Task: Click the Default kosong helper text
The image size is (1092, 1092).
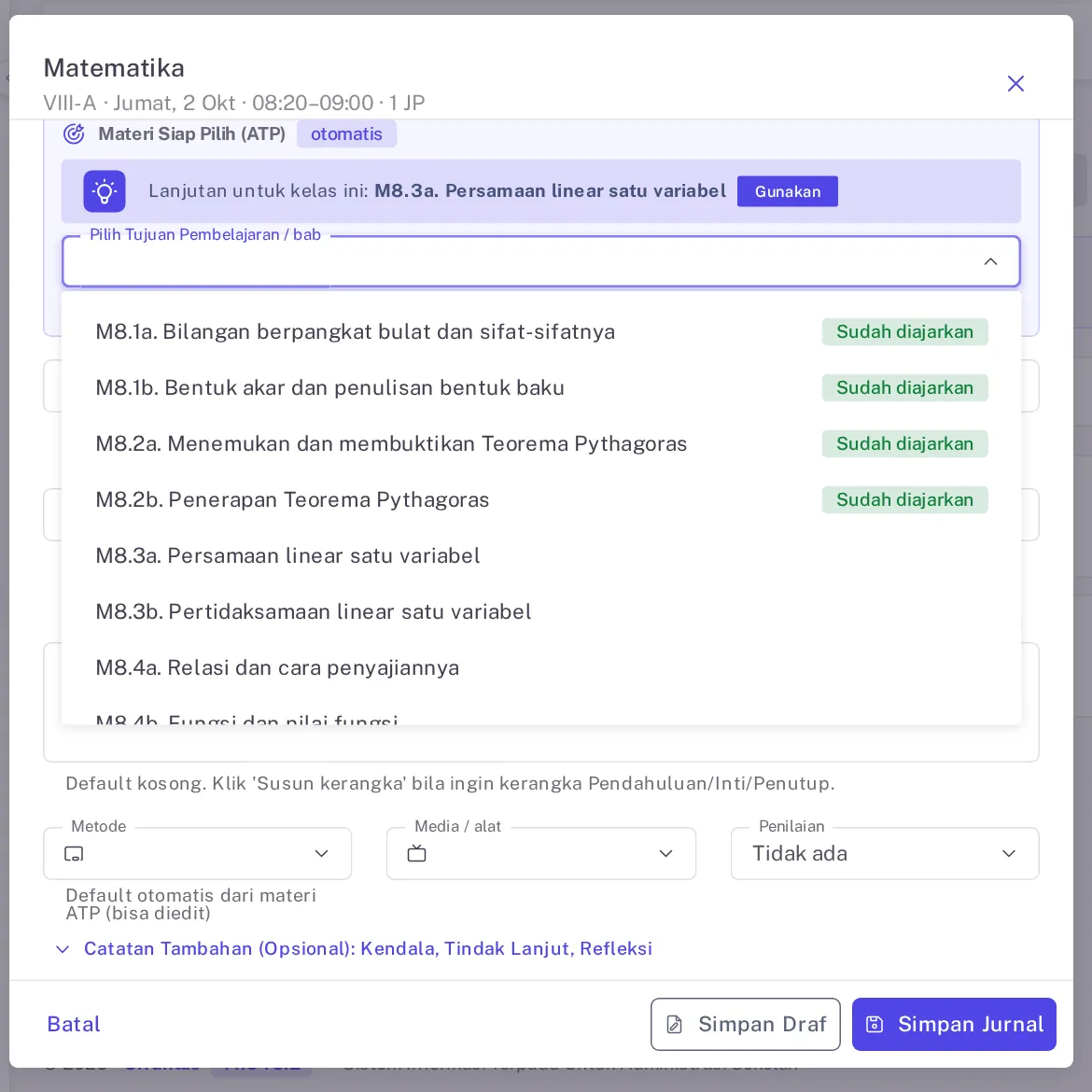Action: 450,783
